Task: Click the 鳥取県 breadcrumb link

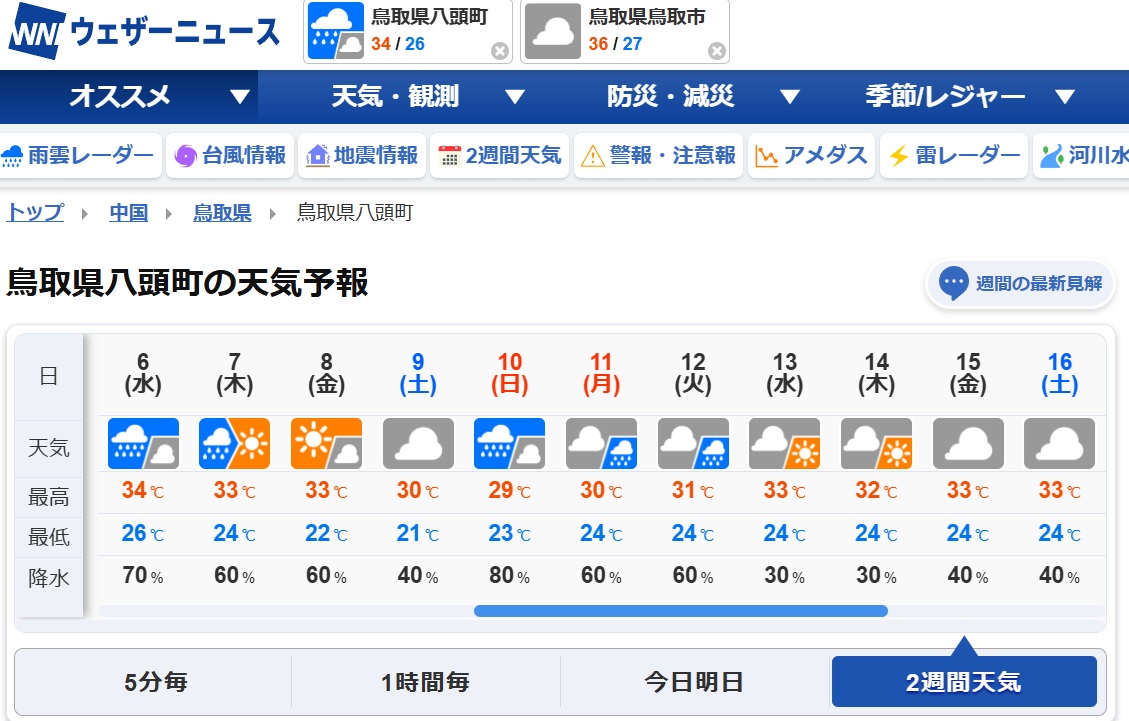Action: pos(222,213)
